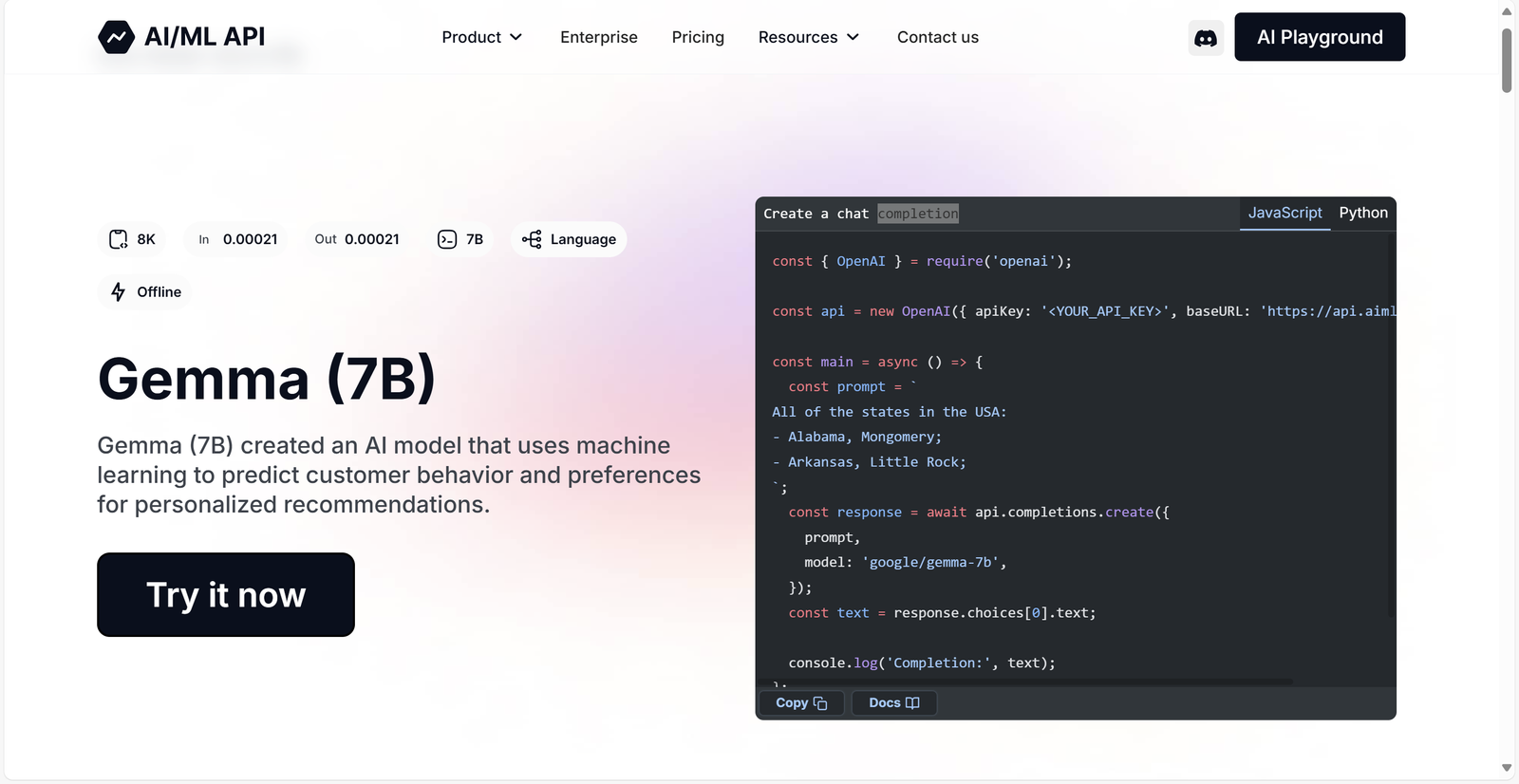1519x784 pixels.
Task: Click the 'const main = async' line
Action: 877,362
